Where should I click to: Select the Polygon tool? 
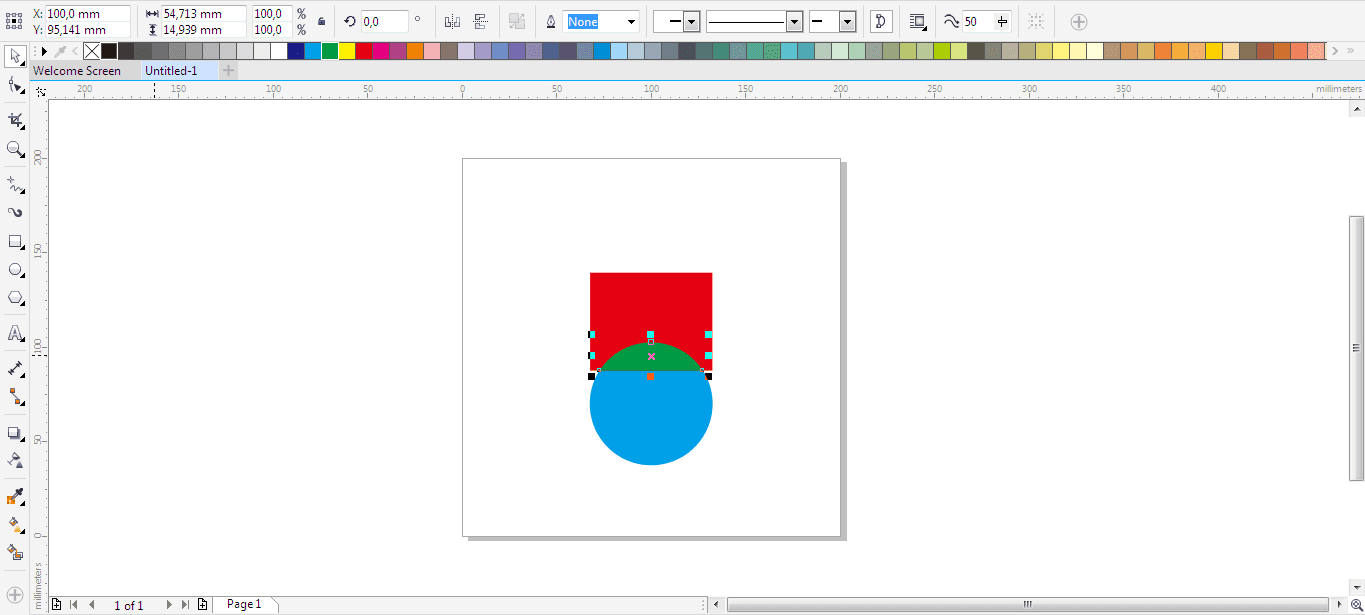click(x=15, y=298)
